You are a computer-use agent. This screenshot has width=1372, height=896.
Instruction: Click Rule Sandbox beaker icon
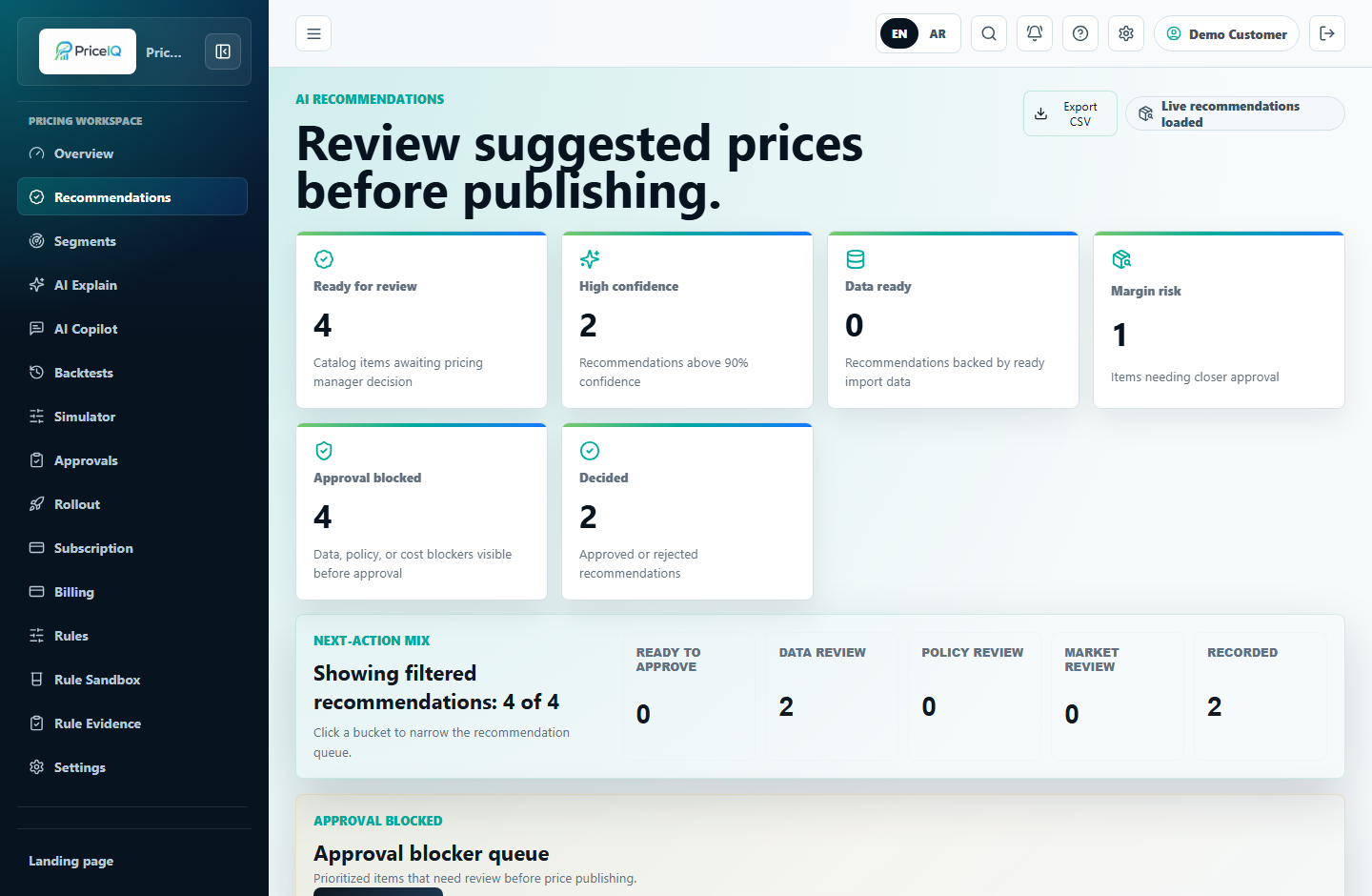tap(37, 680)
